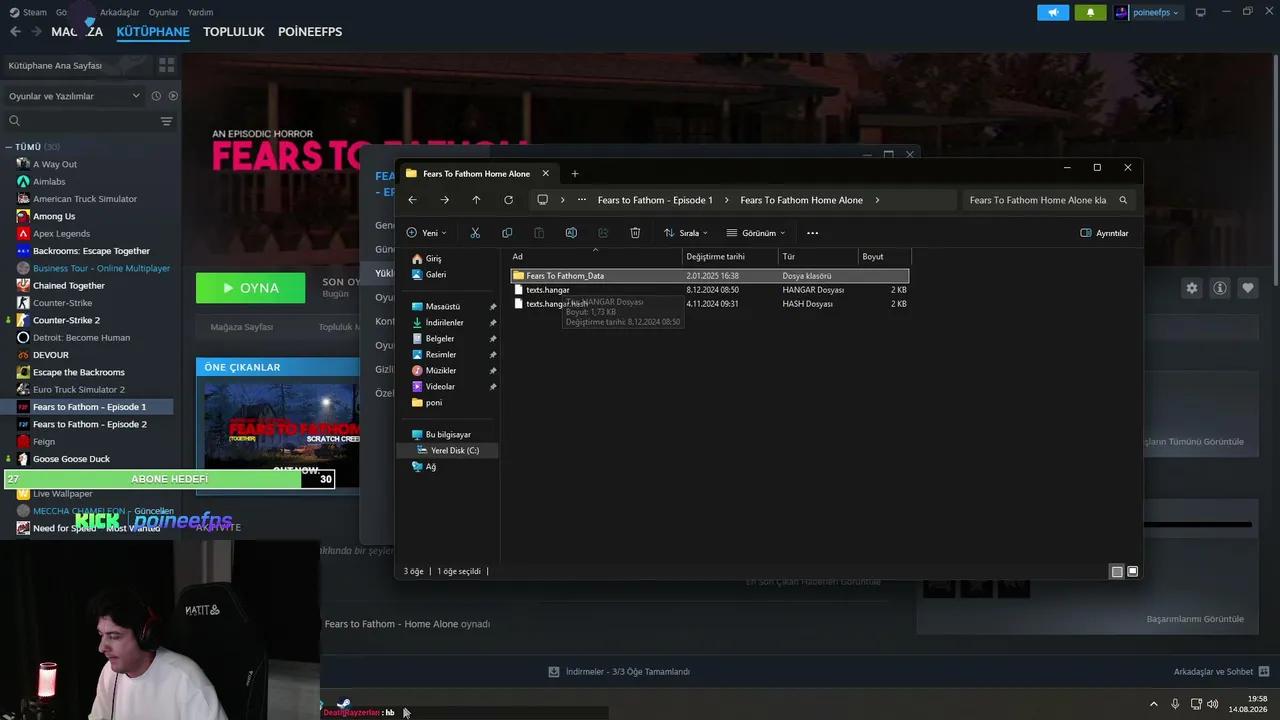Switch Explorer to large thumbnails layout icon
Viewport: 1280px width, 720px height.
[x=1132, y=572]
